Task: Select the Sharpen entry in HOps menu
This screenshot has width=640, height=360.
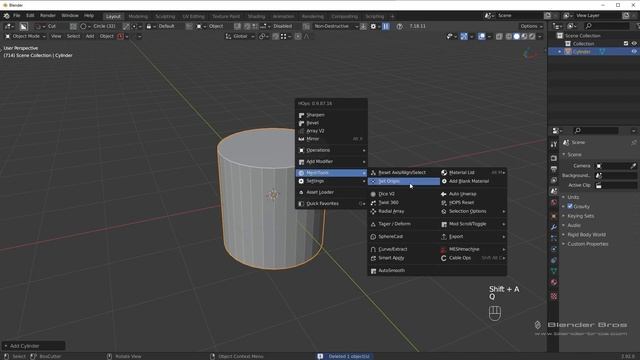Action: 331,115
